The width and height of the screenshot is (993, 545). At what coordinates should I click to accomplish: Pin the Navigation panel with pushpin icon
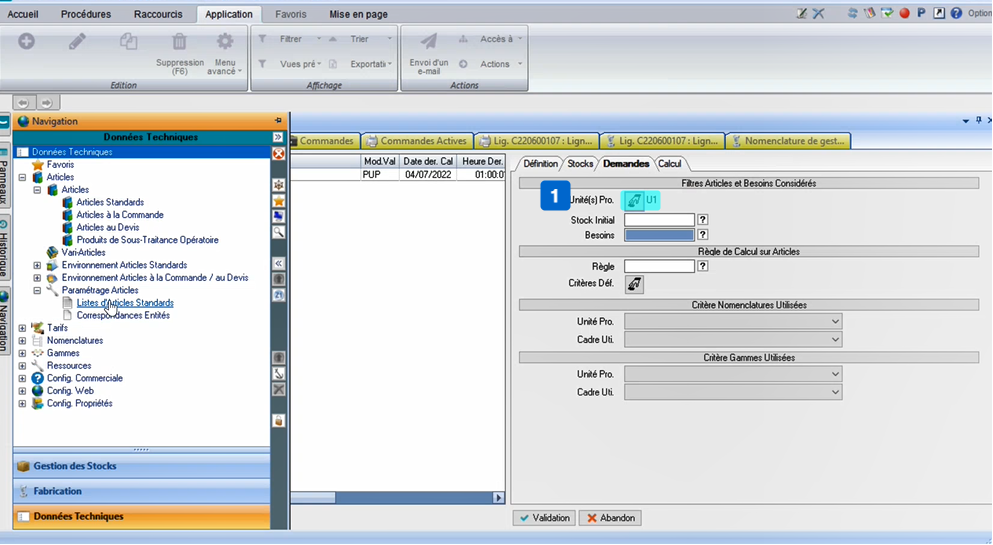[x=278, y=121]
